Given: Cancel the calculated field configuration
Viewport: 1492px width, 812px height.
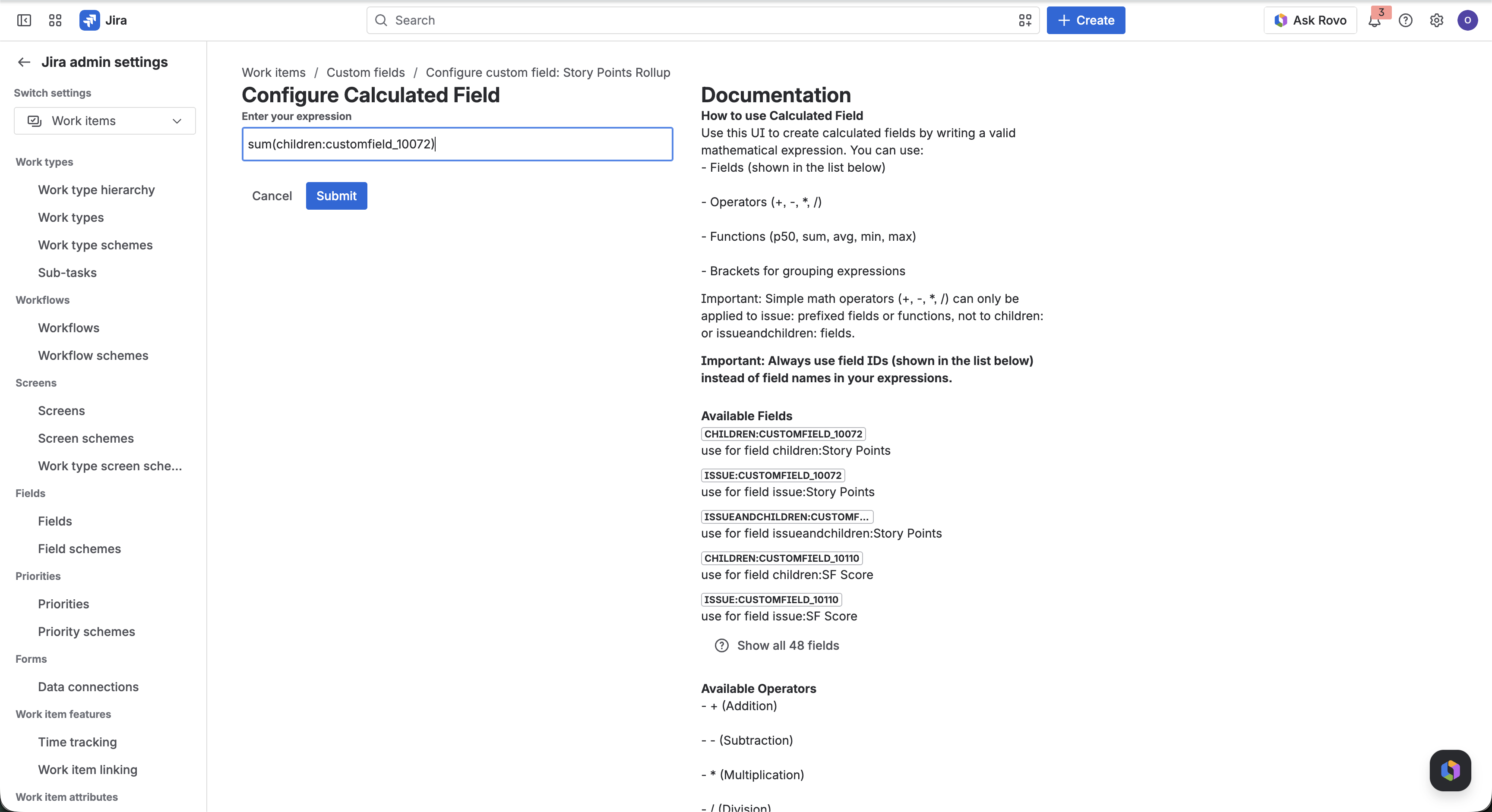Looking at the screenshot, I should pyautogui.click(x=272, y=195).
